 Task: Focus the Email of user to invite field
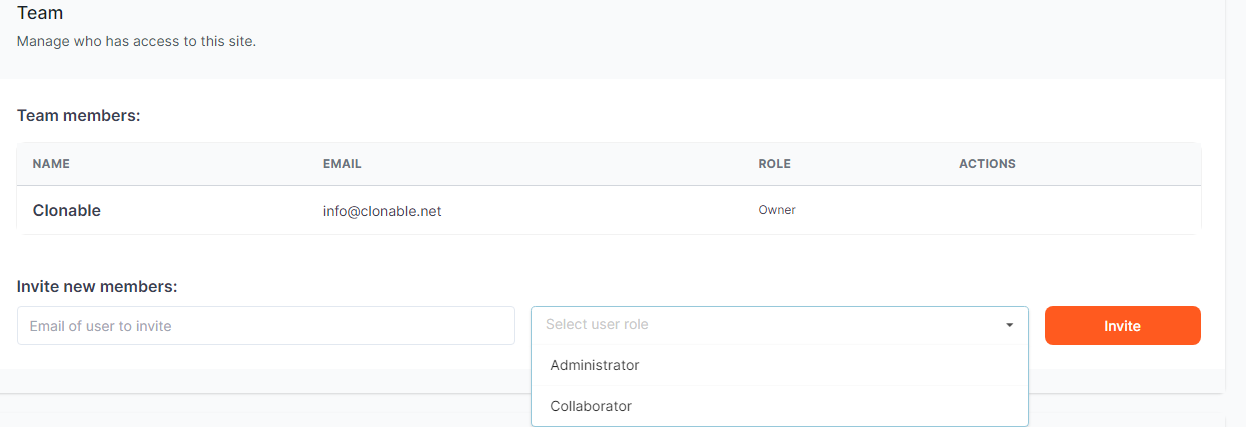pos(265,326)
